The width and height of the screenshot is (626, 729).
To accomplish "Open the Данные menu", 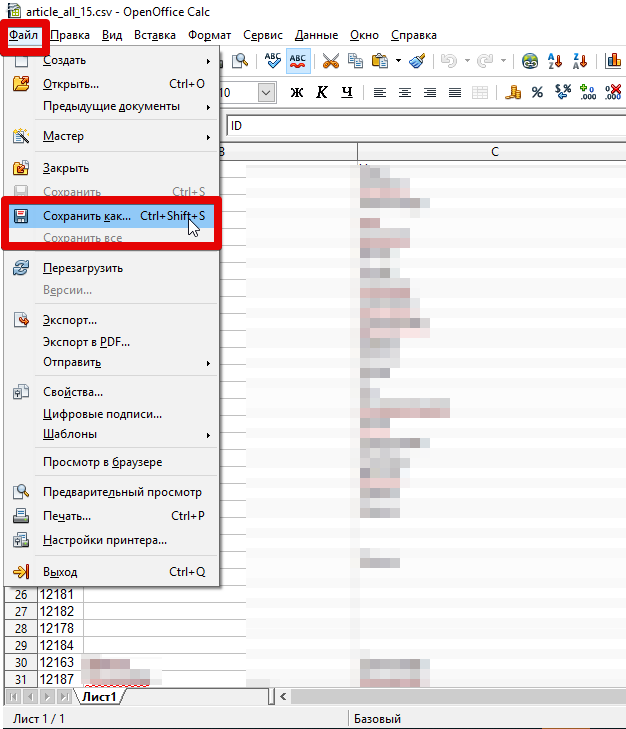I will tap(316, 35).
